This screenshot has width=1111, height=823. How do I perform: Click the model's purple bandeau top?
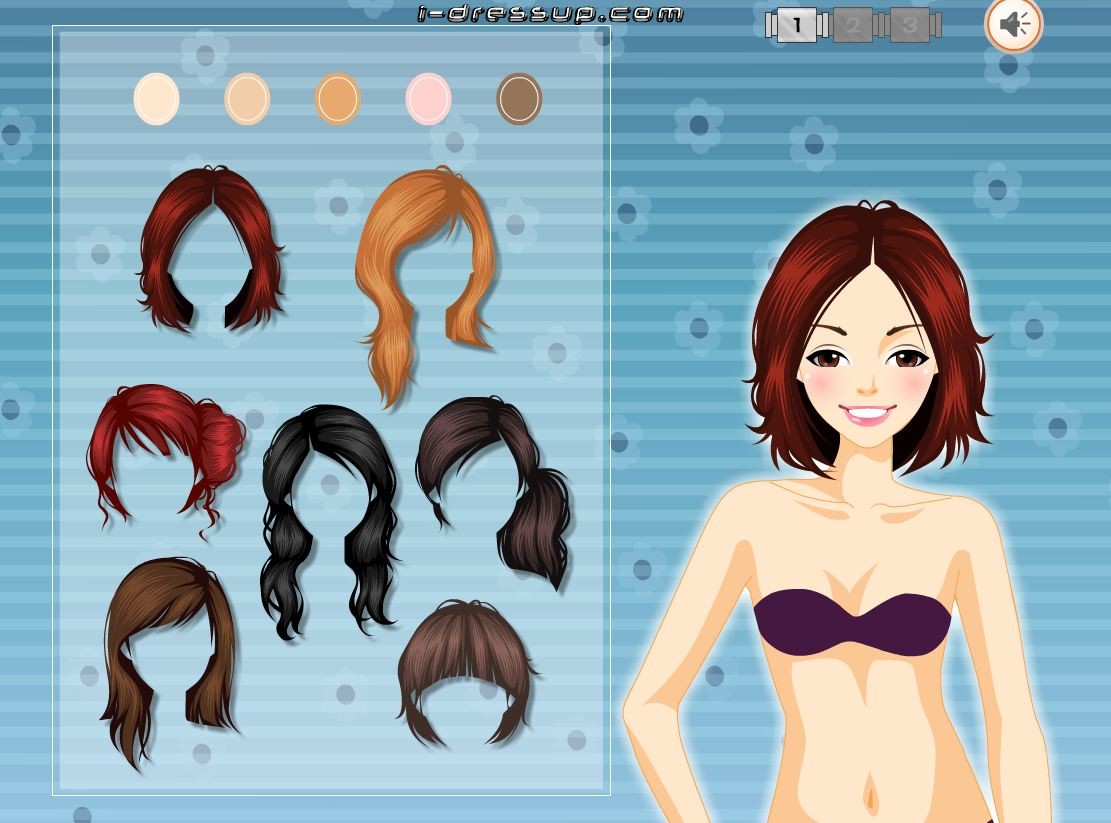coord(850,622)
